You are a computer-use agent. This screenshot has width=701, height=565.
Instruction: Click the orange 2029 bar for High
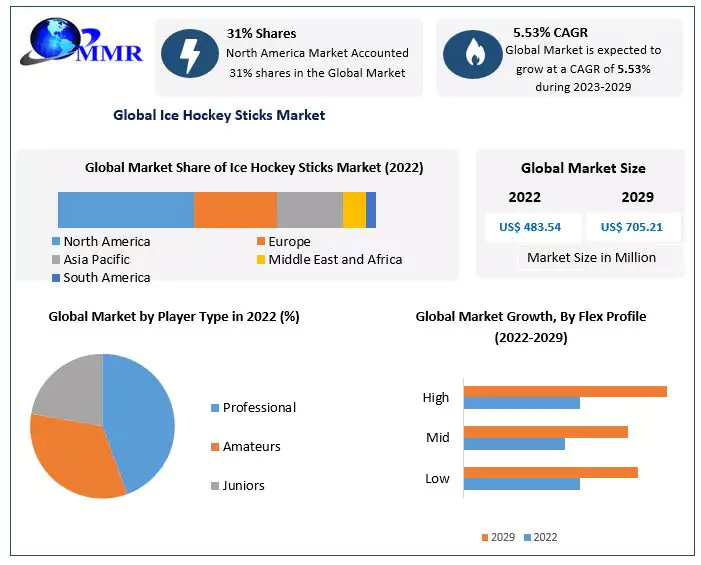coord(565,391)
